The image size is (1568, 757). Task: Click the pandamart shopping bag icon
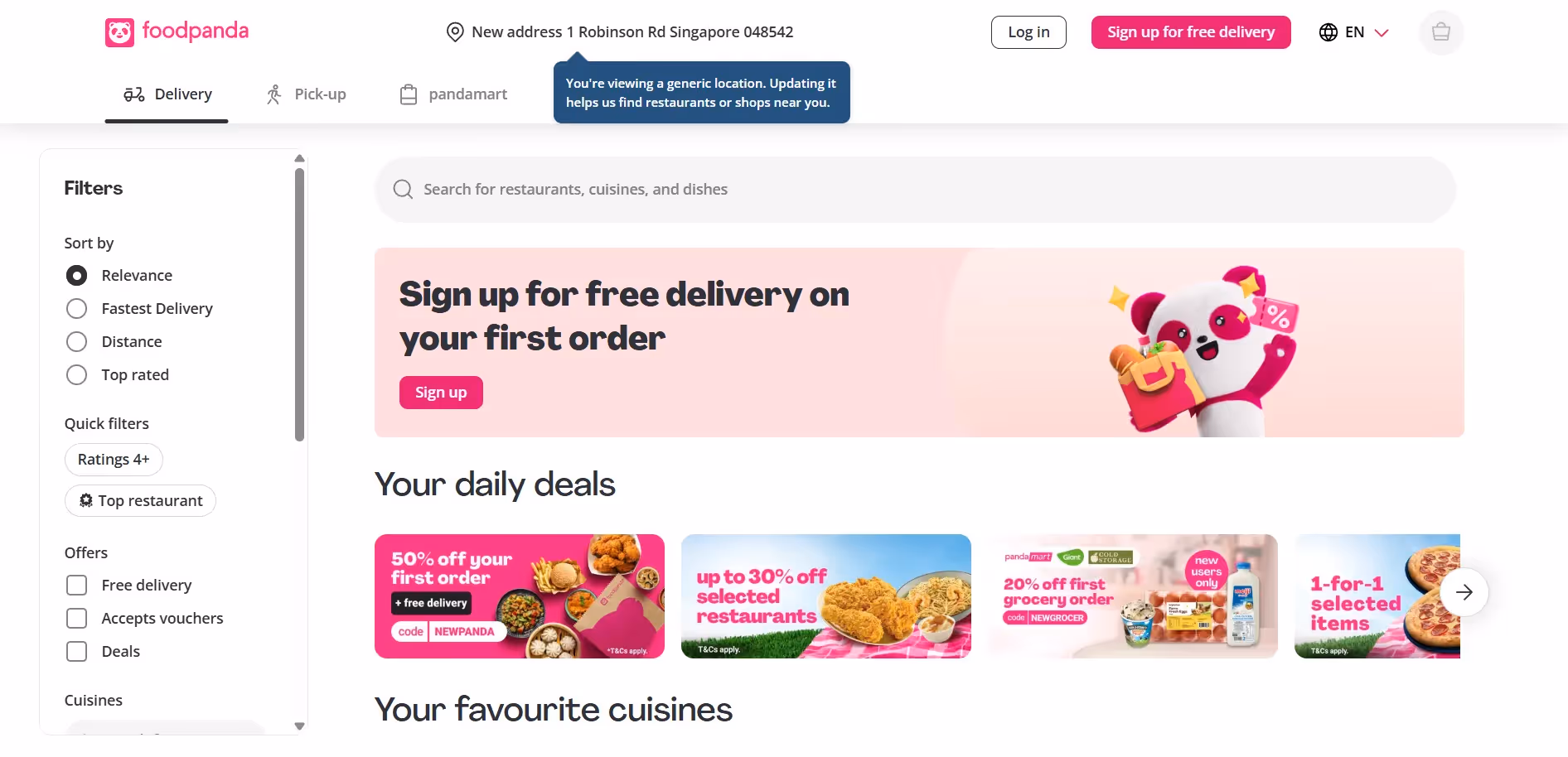click(409, 94)
